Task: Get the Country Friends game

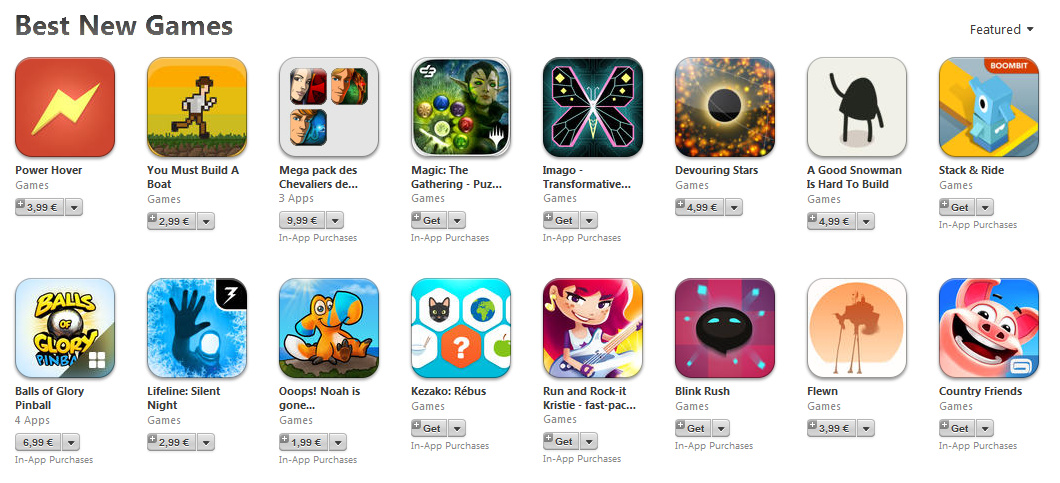Action: click(957, 428)
